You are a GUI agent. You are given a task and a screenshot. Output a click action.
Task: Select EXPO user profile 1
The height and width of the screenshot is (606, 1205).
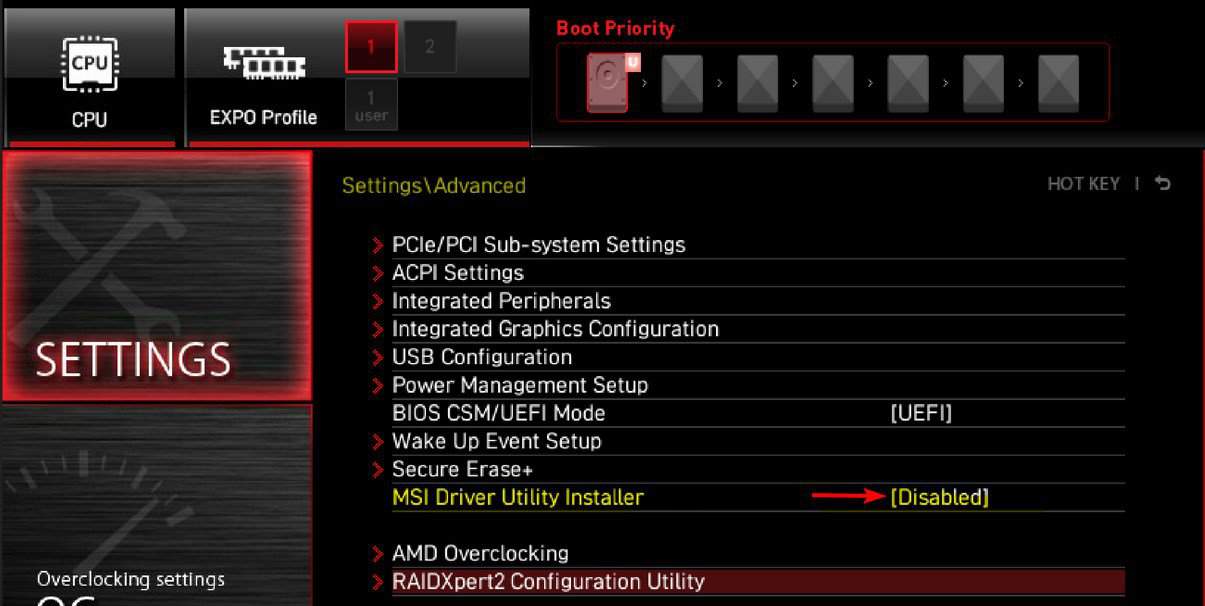pyautogui.click(x=372, y=104)
